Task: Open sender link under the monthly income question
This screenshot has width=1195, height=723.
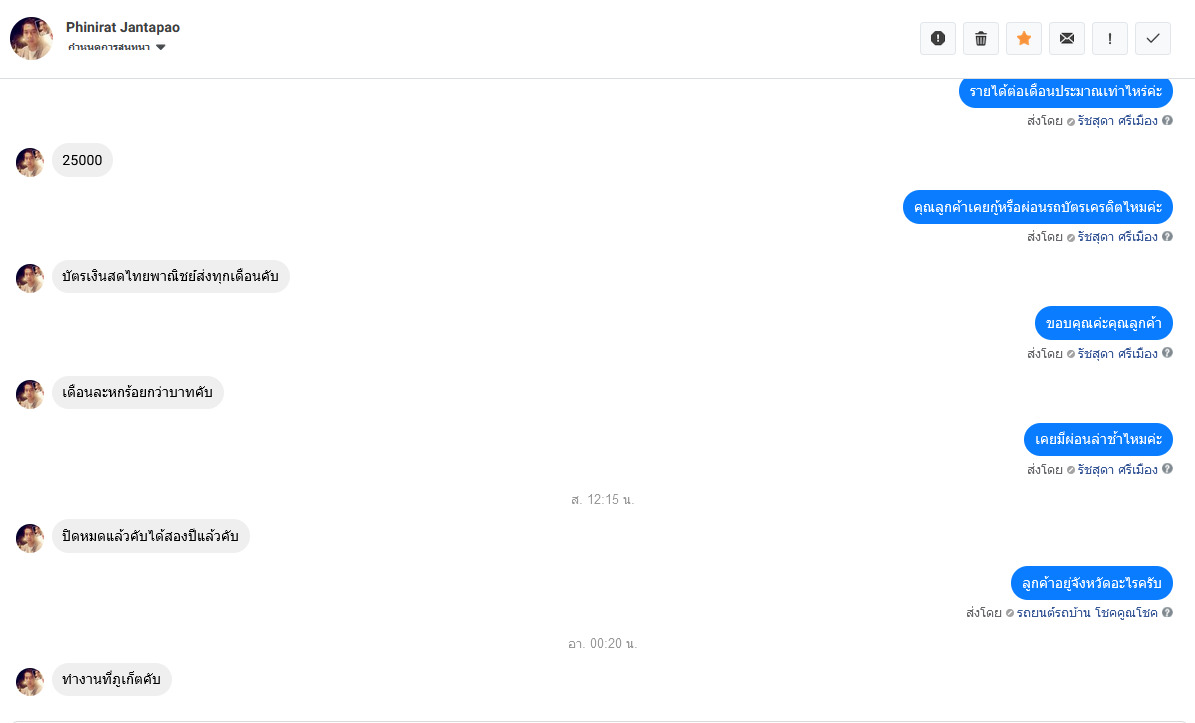Action: [x=1117, y=121]
